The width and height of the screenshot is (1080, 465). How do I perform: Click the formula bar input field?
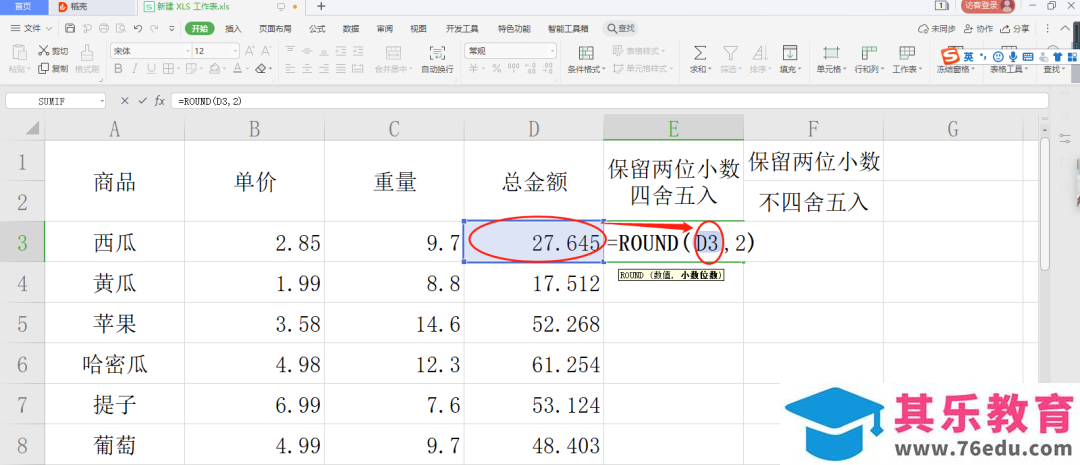tap(610, 101)
